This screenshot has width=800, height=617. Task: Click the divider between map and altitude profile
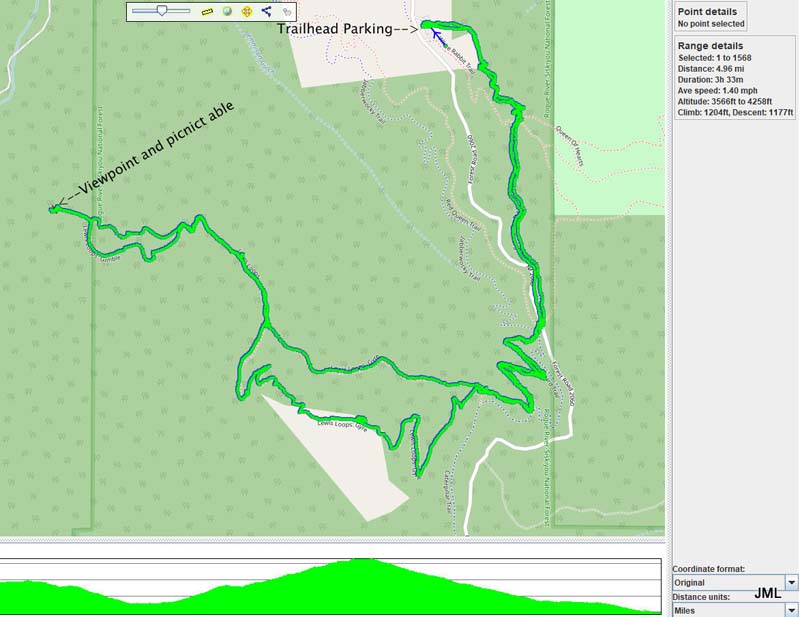coord(333,540)
